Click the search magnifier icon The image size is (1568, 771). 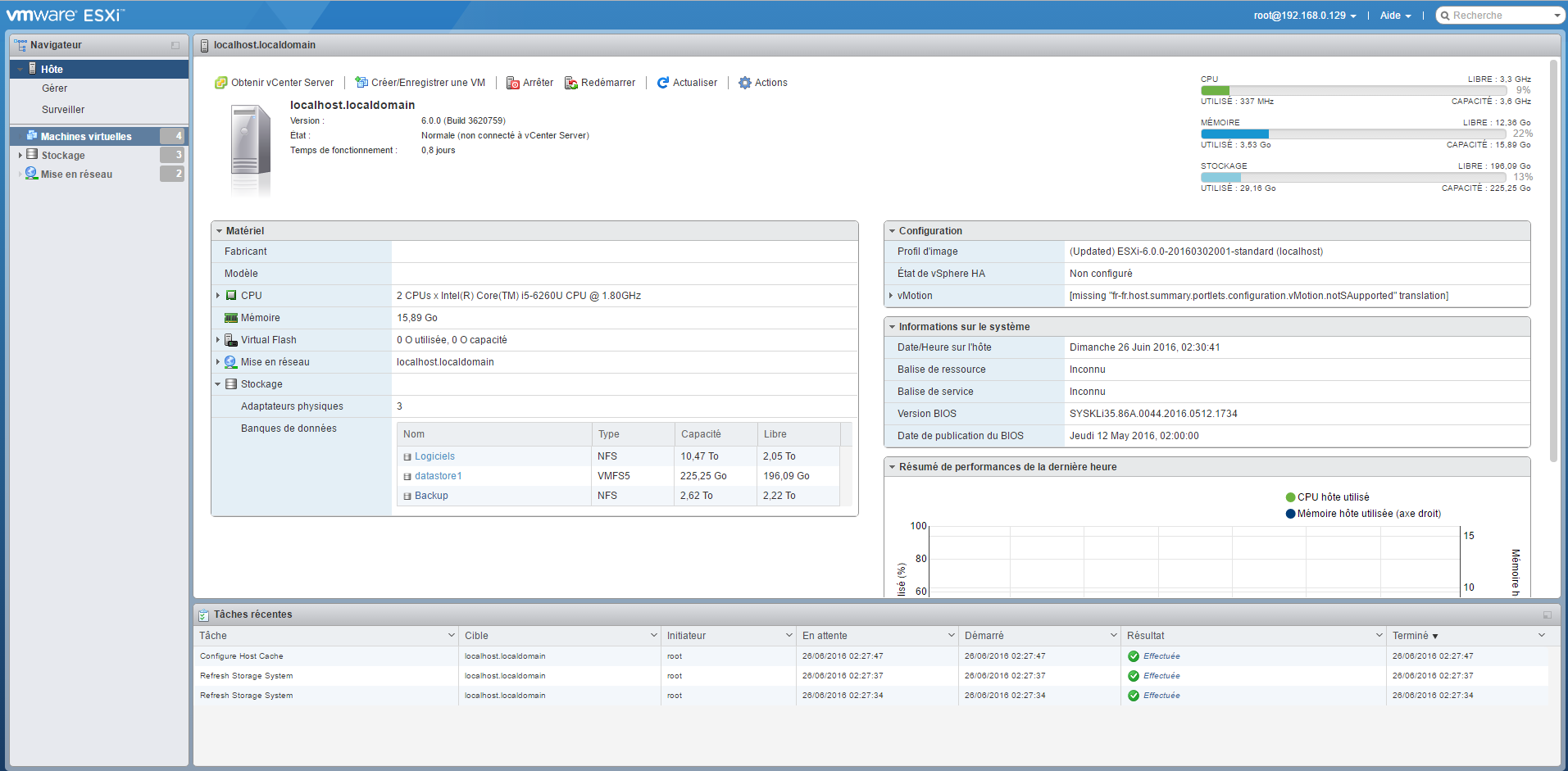pyautogui.click(x=1445, y=16)
